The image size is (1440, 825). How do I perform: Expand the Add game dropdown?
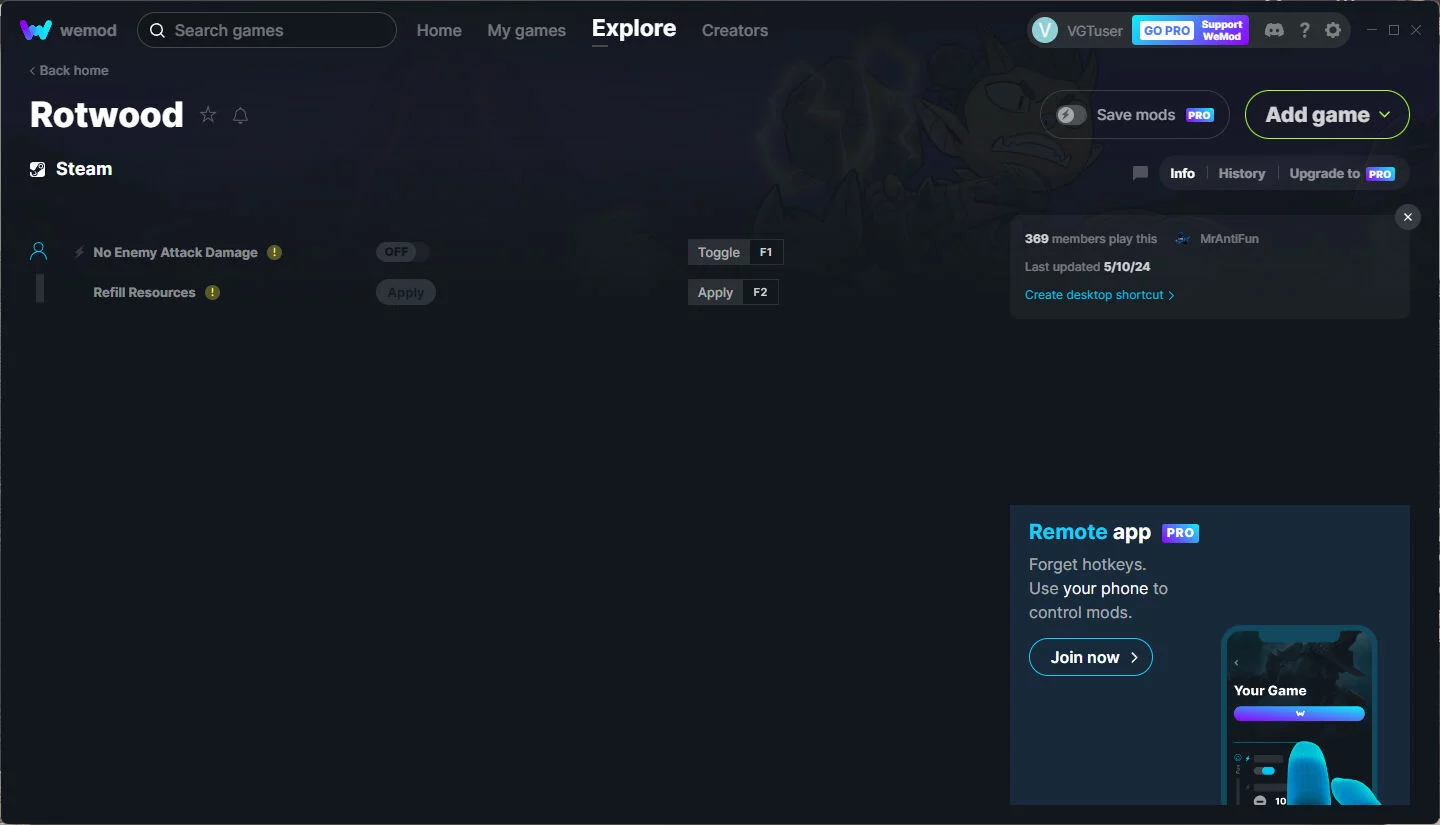1327,115
